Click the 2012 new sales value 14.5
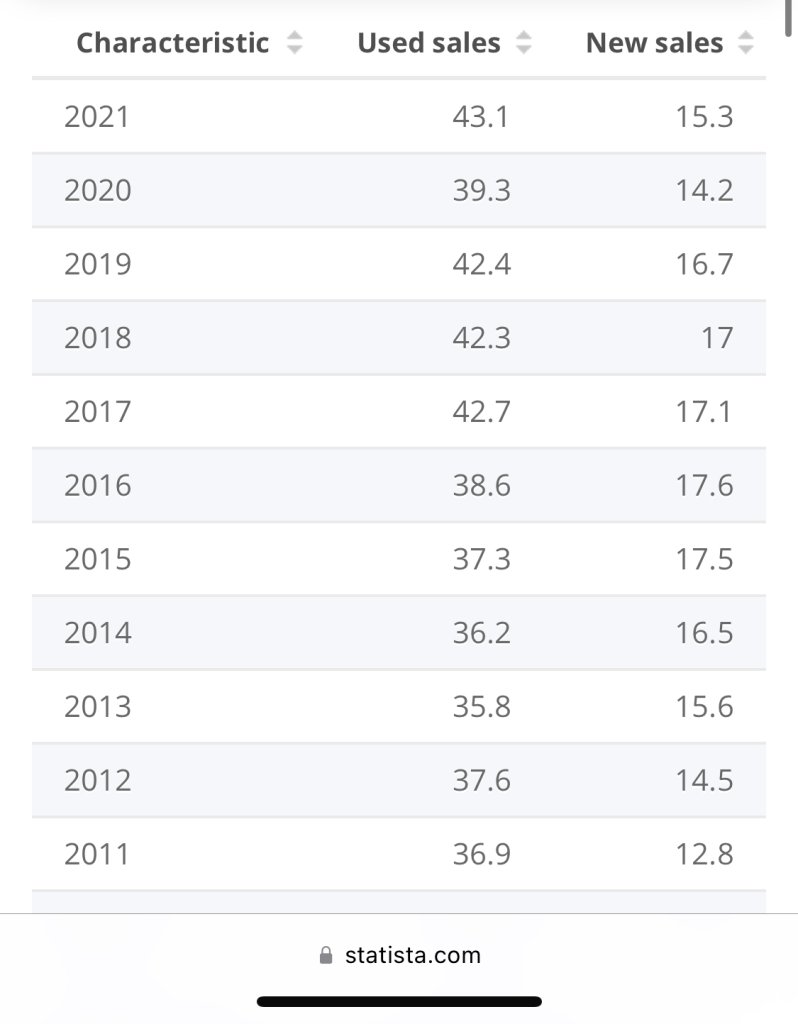The width and height of the screenshot is (798, 1024). (704, 781)
